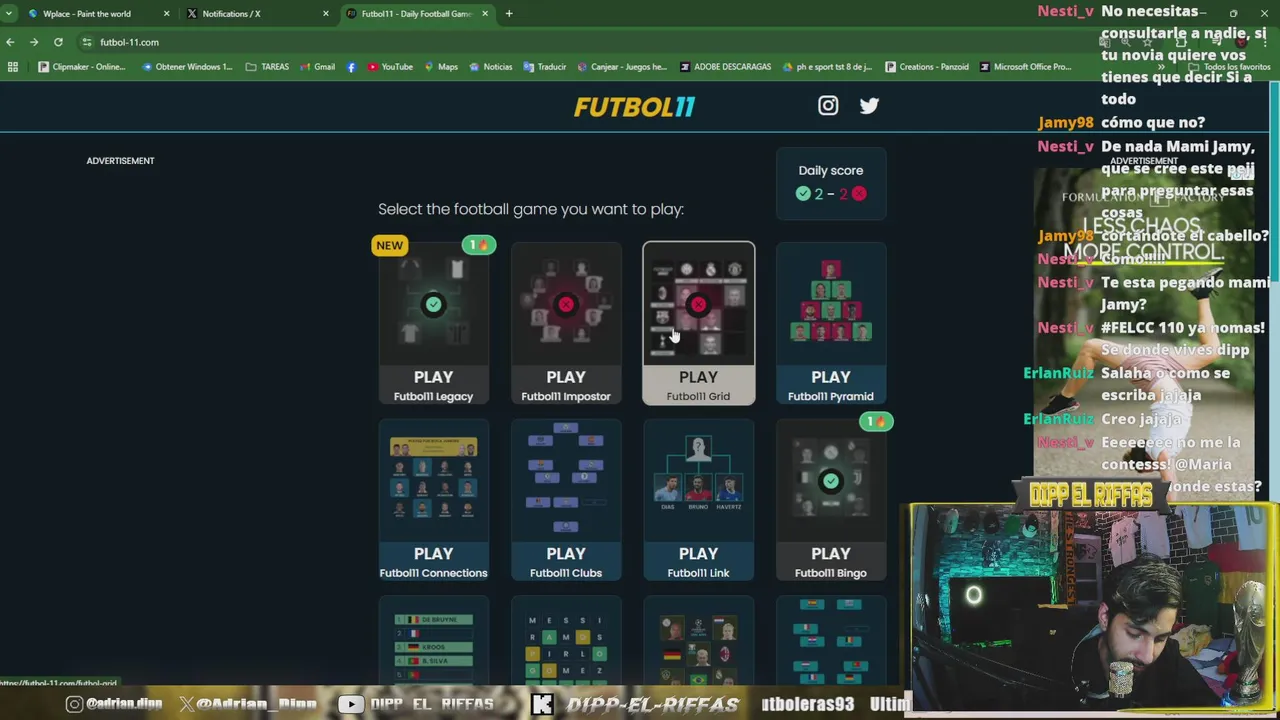The image size is (1280, 720).
Task: Open the Futbol11 Twitter page
Action: 869,105
